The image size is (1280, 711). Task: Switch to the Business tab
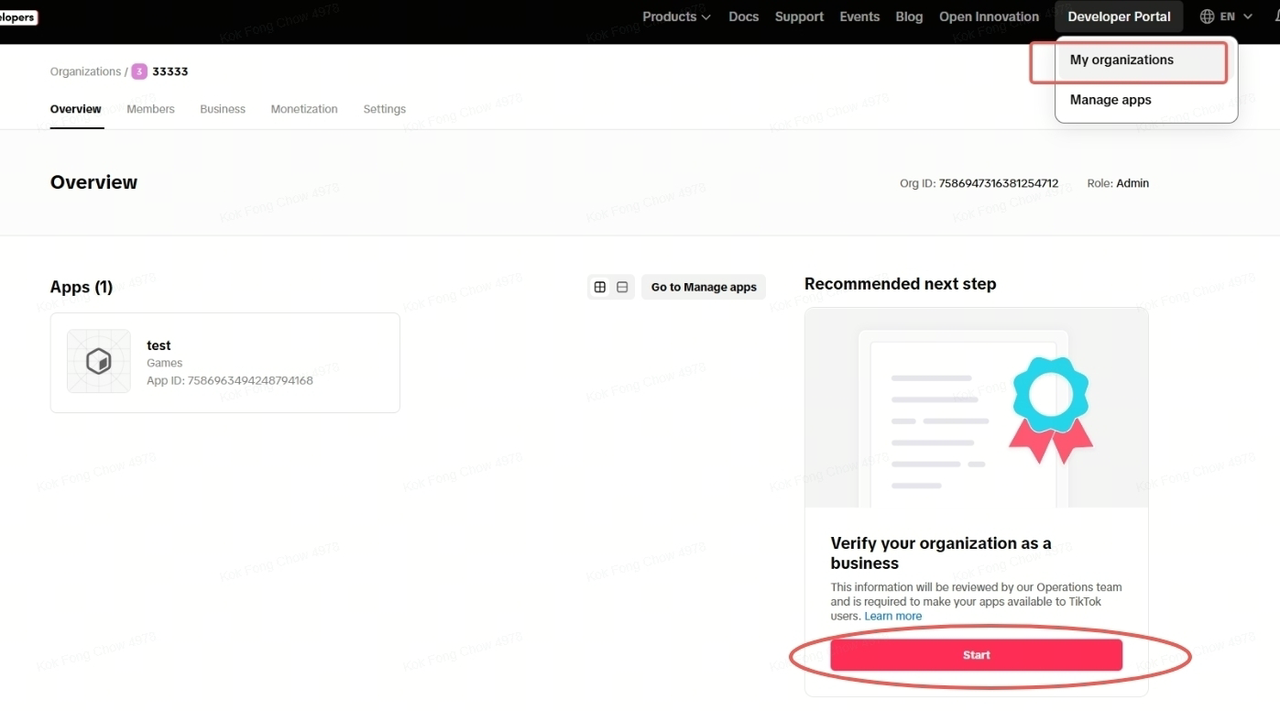coord(222,109)
